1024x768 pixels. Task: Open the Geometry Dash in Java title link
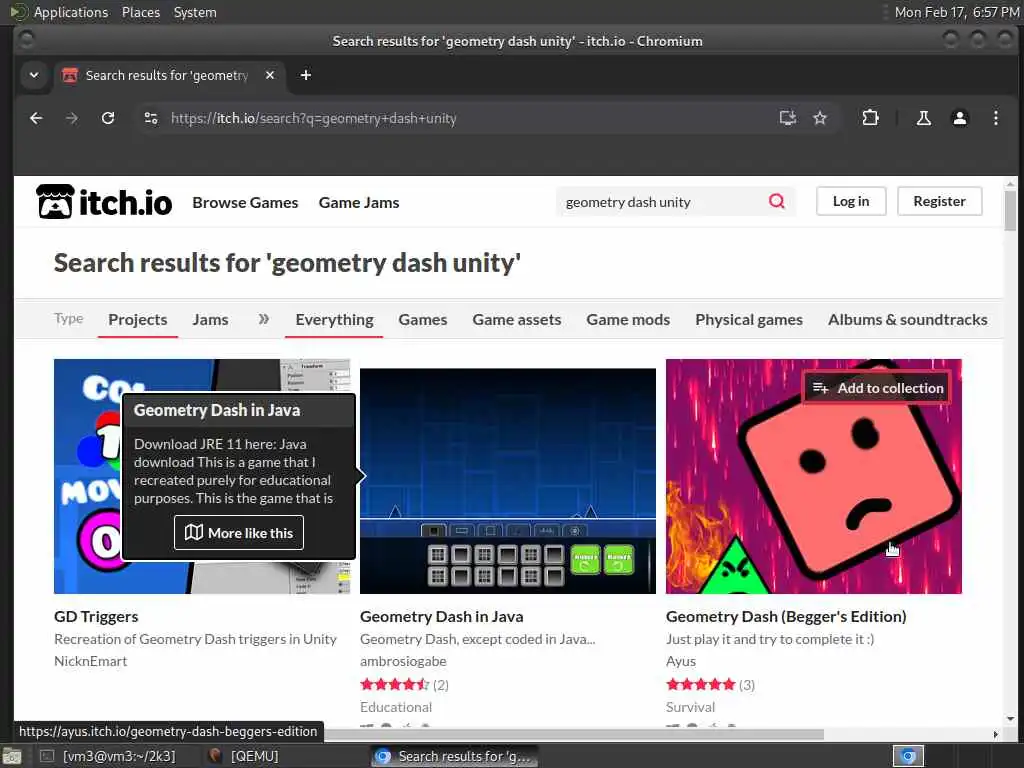pyautogui.click(x=441, y=616)
